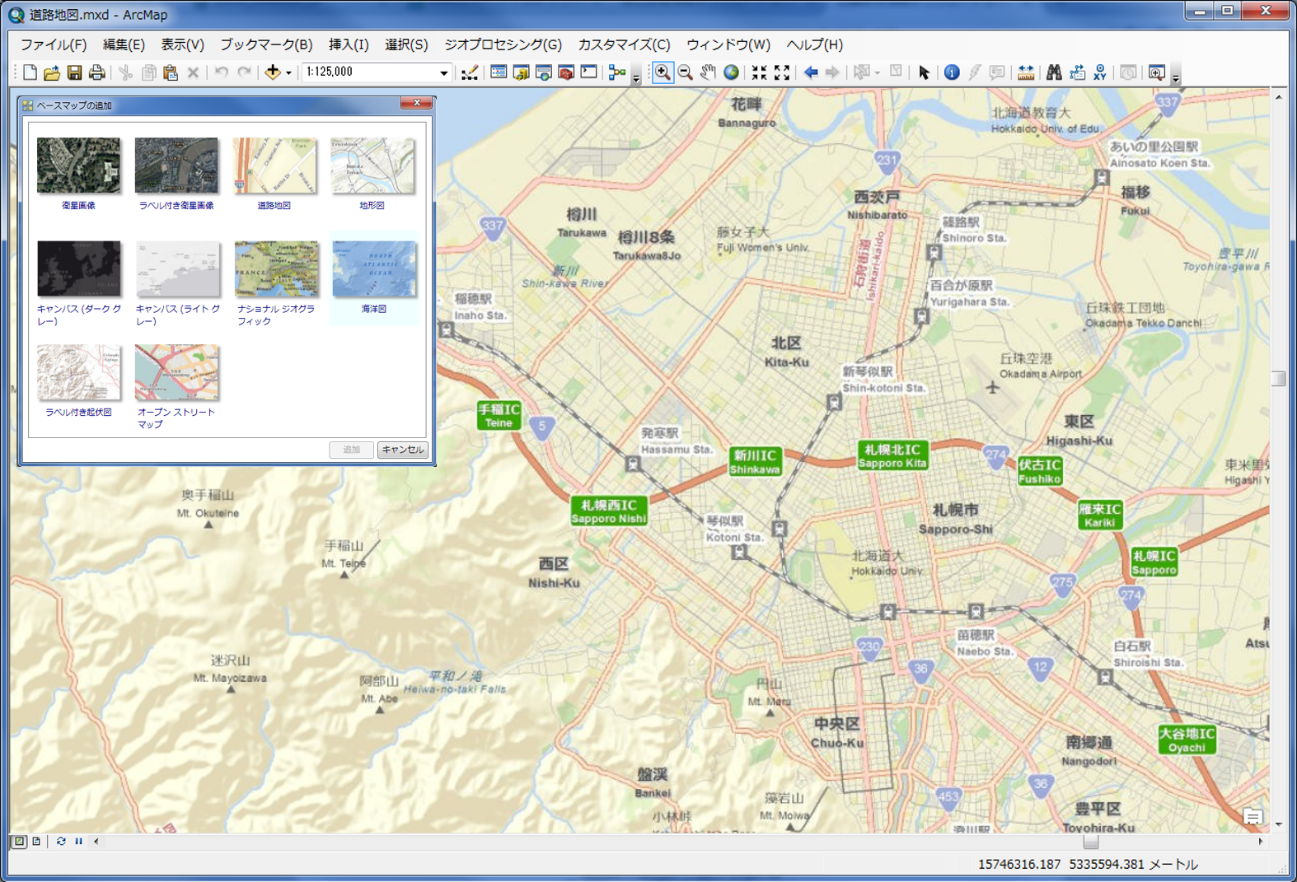Select the Pan hand tool
Viewport: 1297px width, 882px height.
pos(708,72)
